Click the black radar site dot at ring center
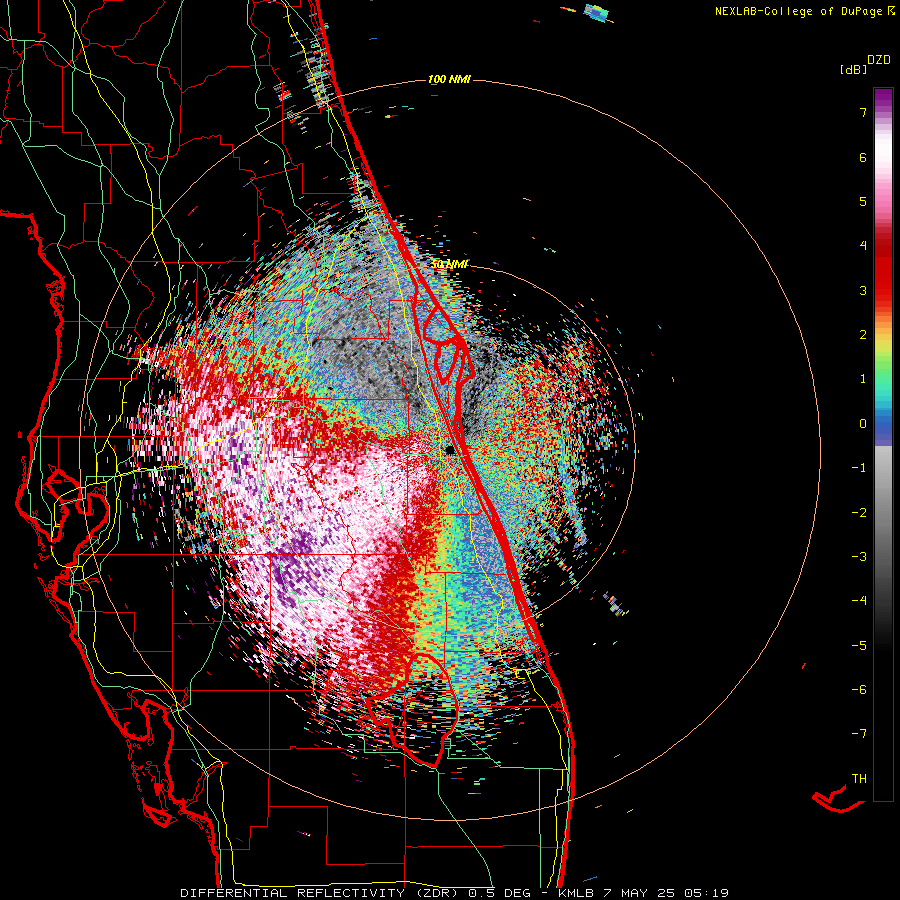The width and height of the screenshot is (900, 900). (450, 450)
